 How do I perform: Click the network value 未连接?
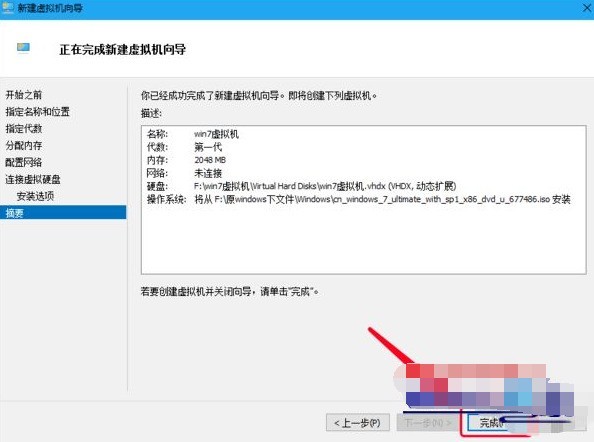[x=208, y=173]
